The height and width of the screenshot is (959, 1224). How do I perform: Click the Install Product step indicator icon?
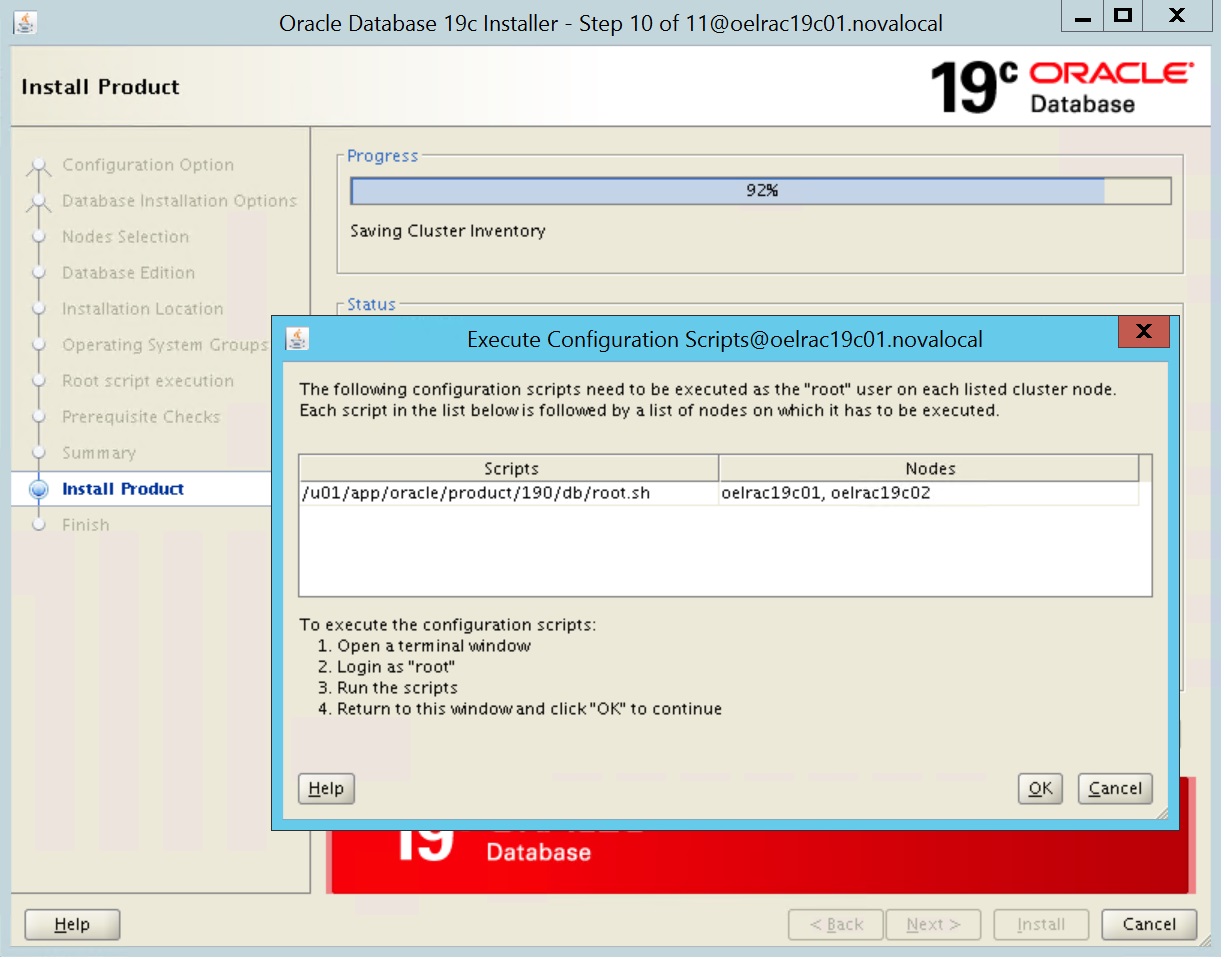click(x=39, y=489)
